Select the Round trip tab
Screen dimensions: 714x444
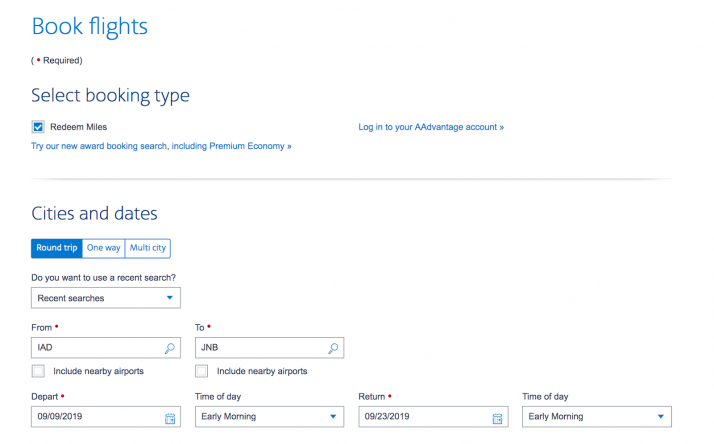click(x=57, y=248)
